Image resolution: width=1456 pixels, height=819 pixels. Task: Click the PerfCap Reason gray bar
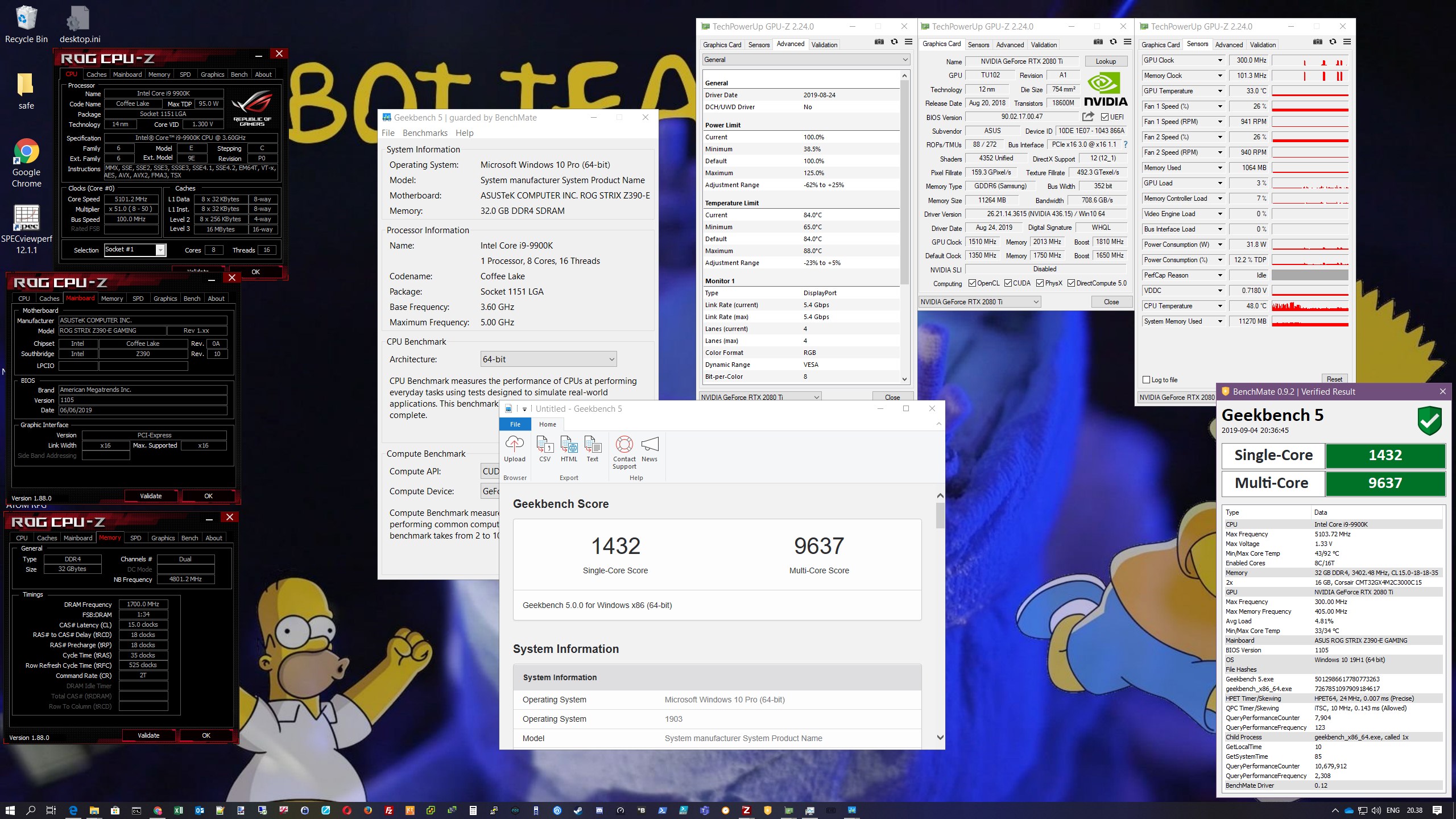1310,275
